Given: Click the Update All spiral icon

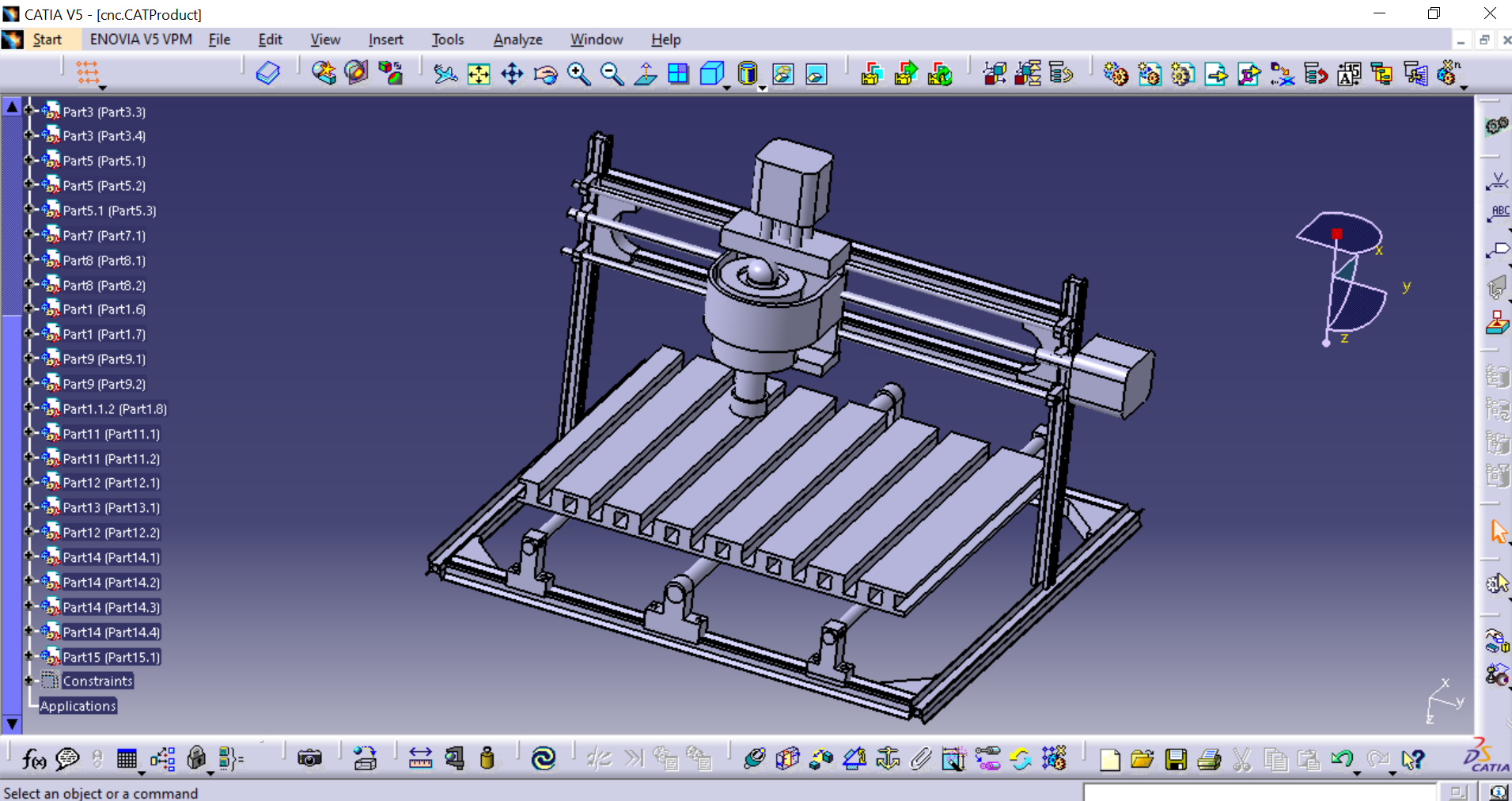Looking at the screenshot, I should [544, 759].
